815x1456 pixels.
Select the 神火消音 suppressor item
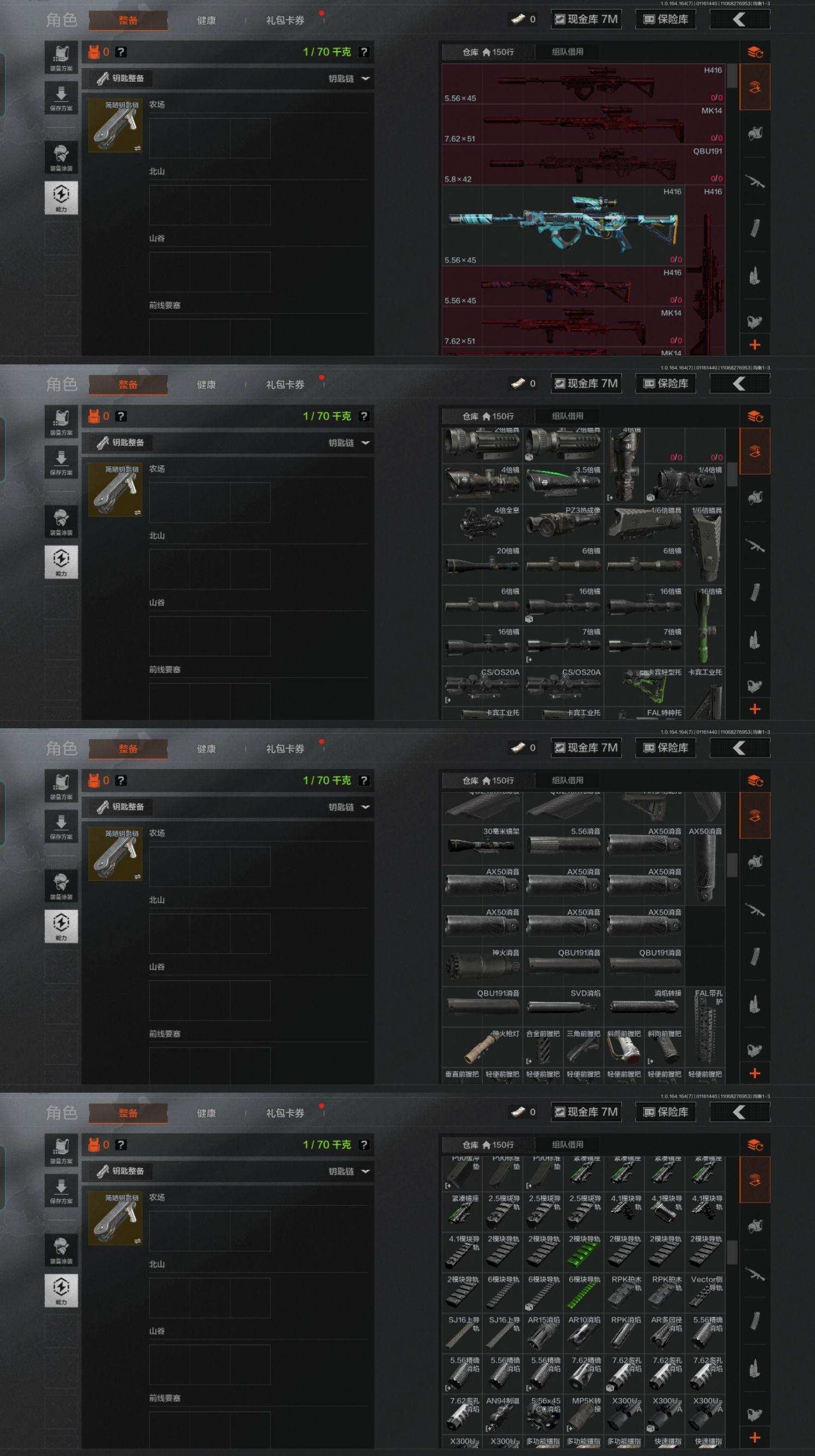click(x=482, y=966)
